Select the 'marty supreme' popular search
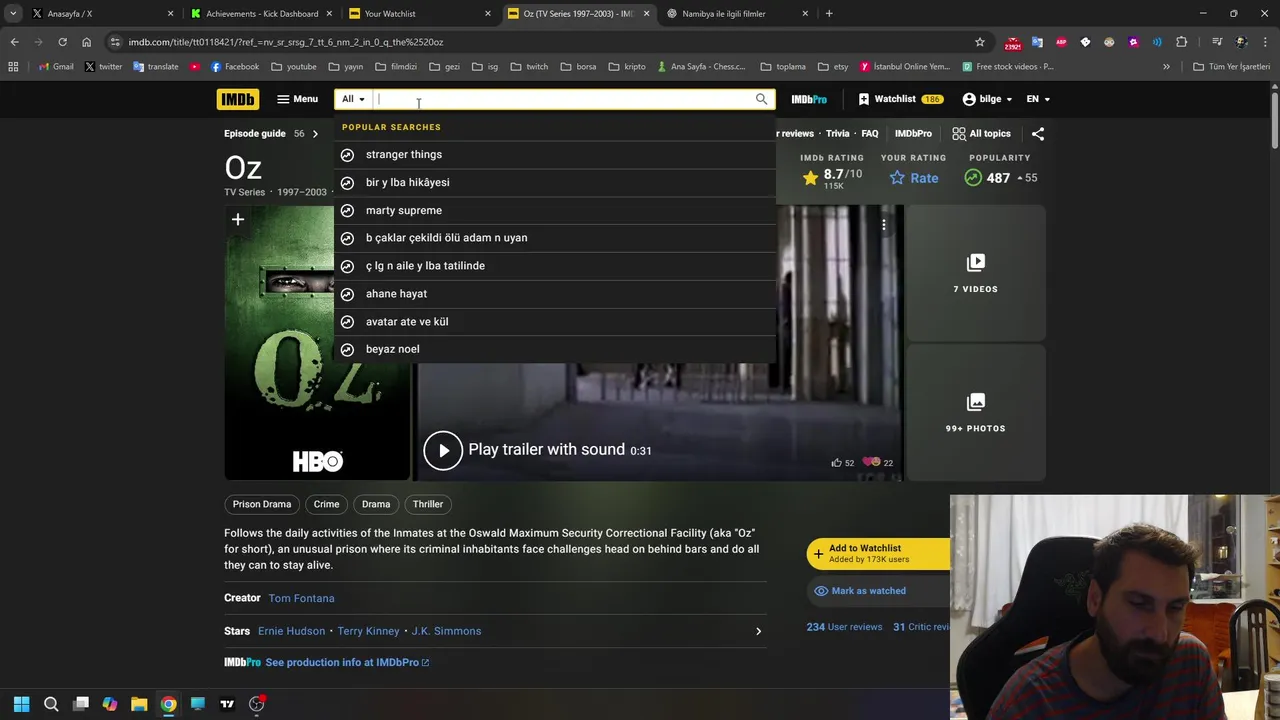This screenshot has height=720, width=1280. 555,211
